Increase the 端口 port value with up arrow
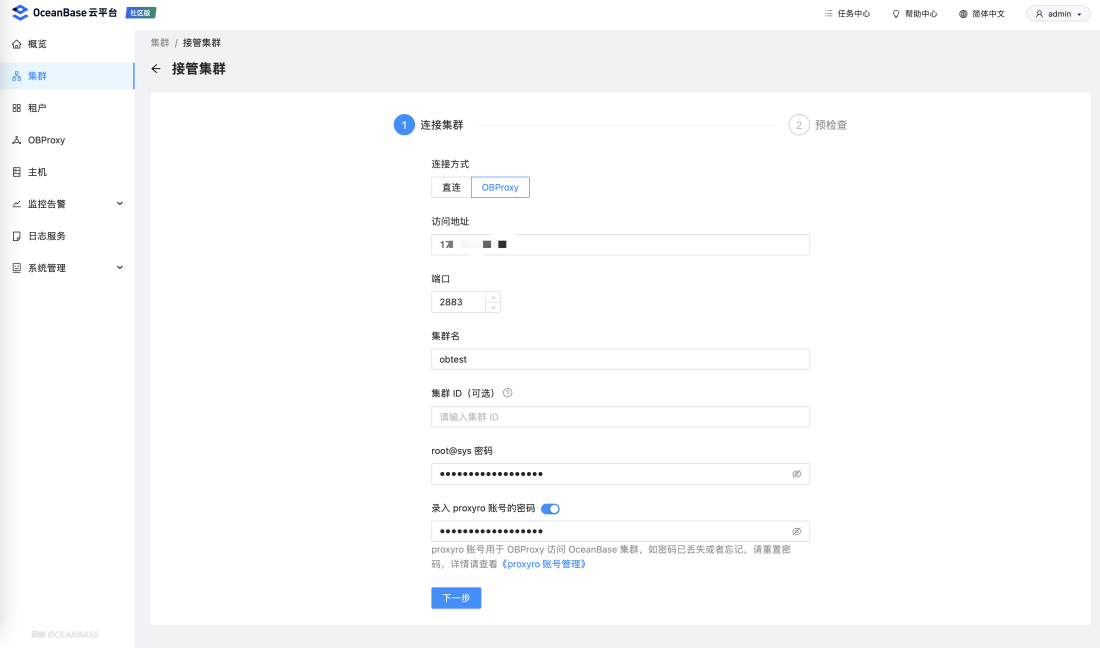Viewport: 1100px width, 648px height. [x=493, y=297]
